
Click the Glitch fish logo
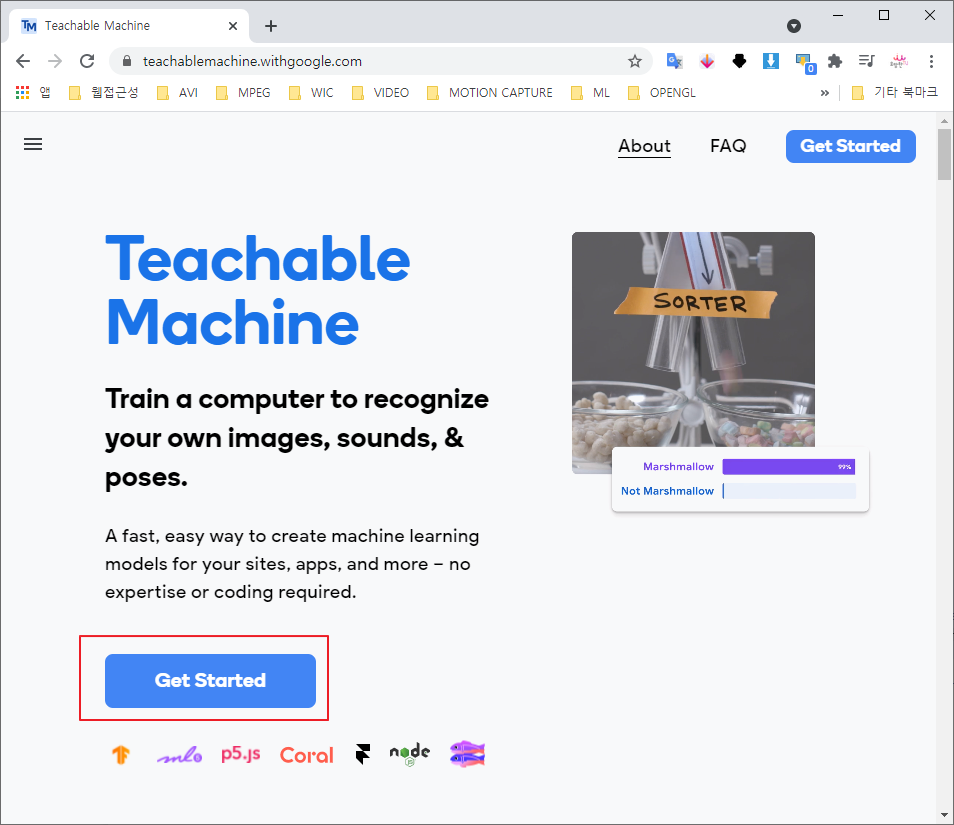[x=467, y=754]
